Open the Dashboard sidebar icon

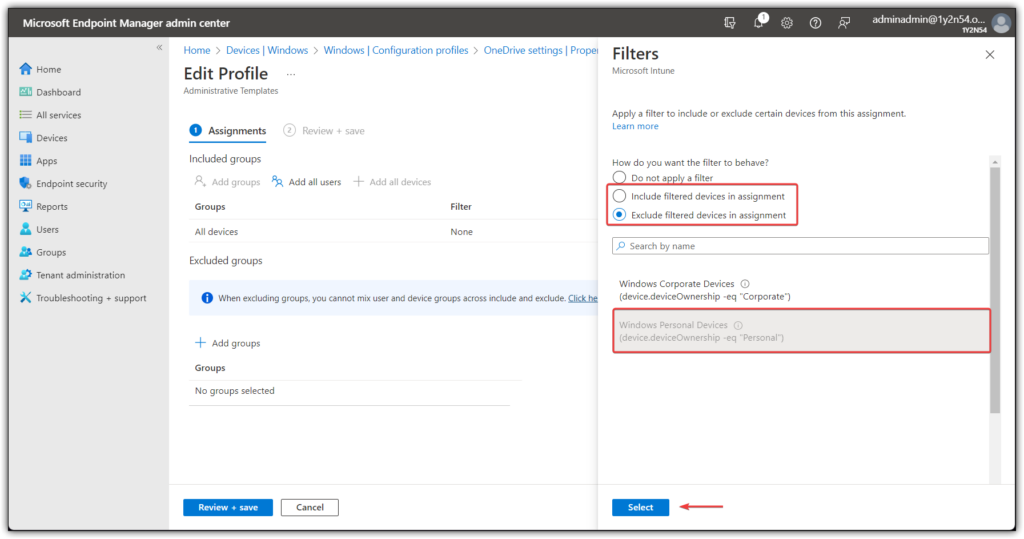pos(25,92)
